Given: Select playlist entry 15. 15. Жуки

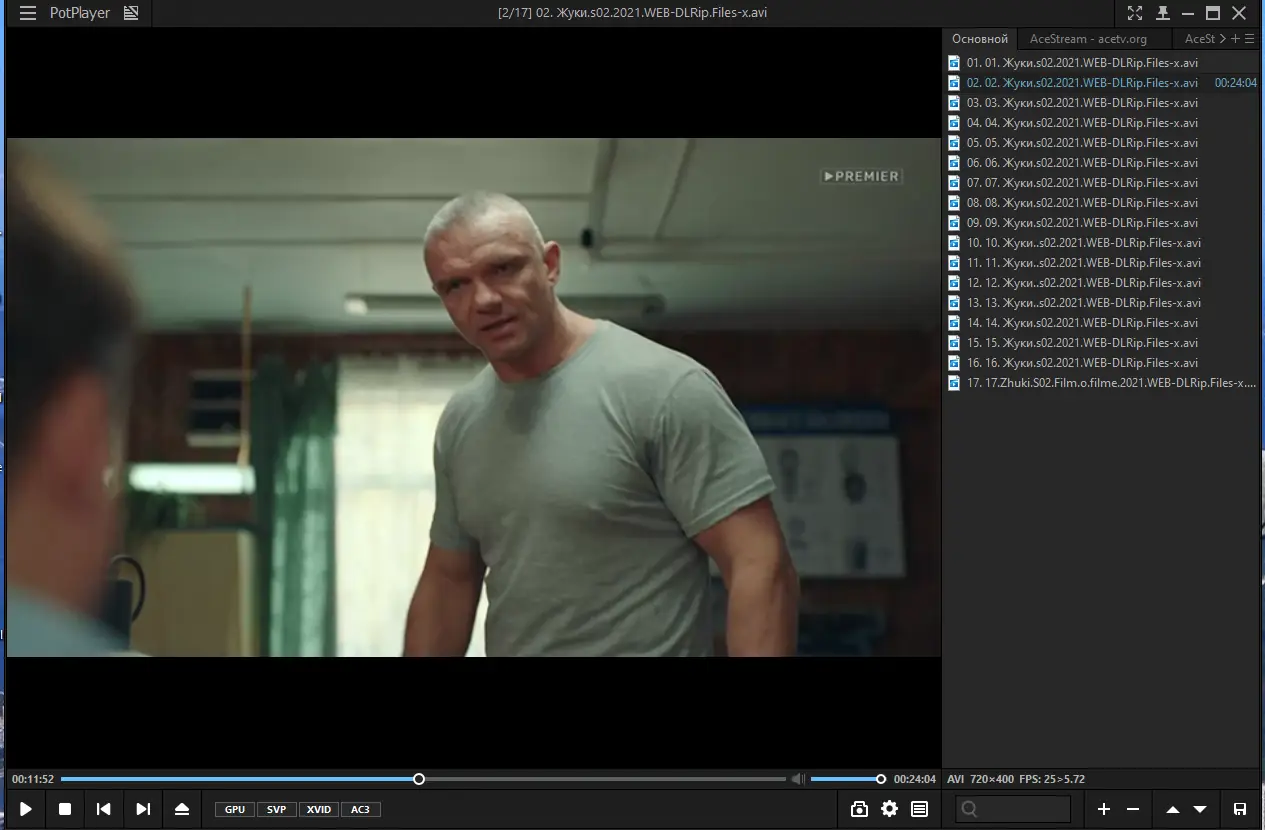Looking at the screenshot, I should [1102, 343].
